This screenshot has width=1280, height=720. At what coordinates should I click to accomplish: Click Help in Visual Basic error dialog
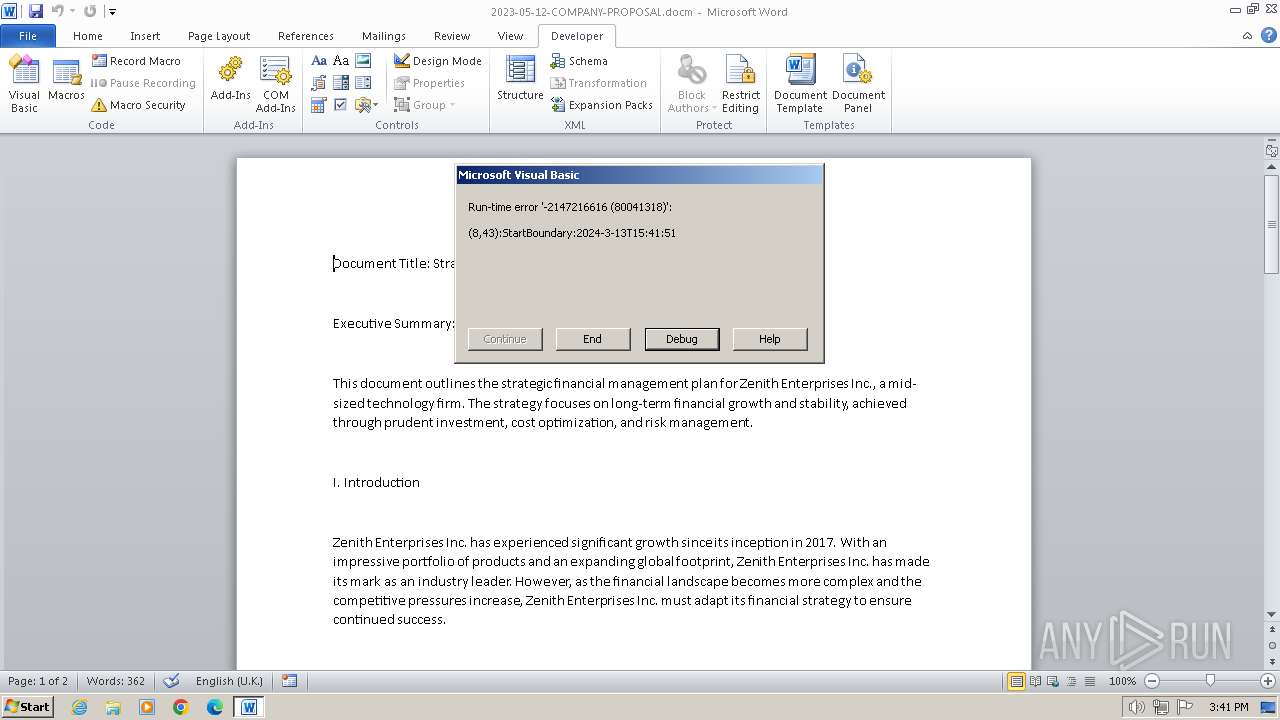[x=770, y=339]
